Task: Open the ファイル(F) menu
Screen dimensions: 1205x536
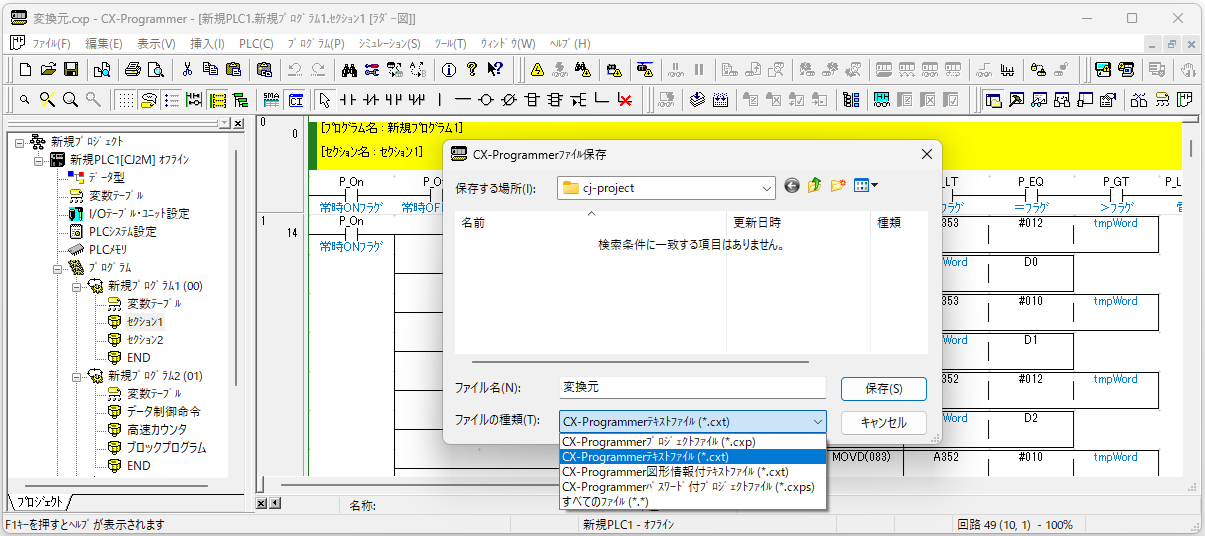Action: (x=52, y=44)
